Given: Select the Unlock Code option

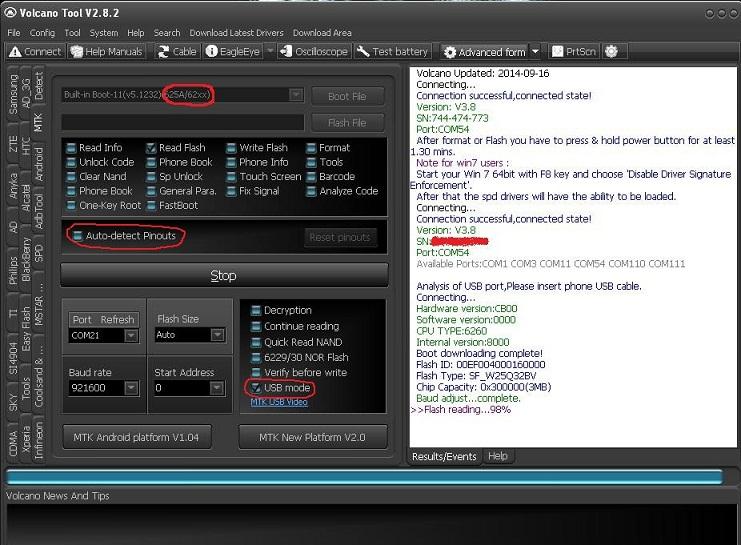Looking at the screenshot, I should click(100, 162).
